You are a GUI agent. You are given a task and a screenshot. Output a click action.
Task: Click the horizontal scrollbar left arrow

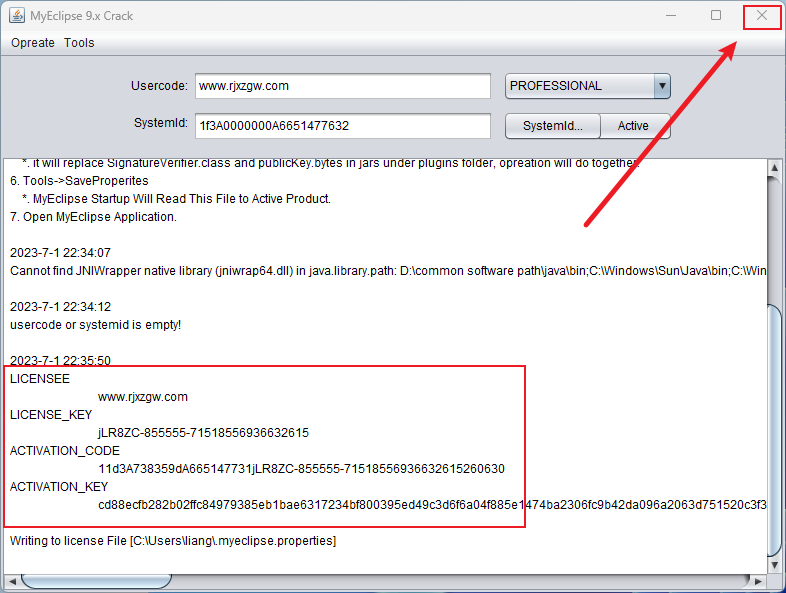click(x=13, y=581)
